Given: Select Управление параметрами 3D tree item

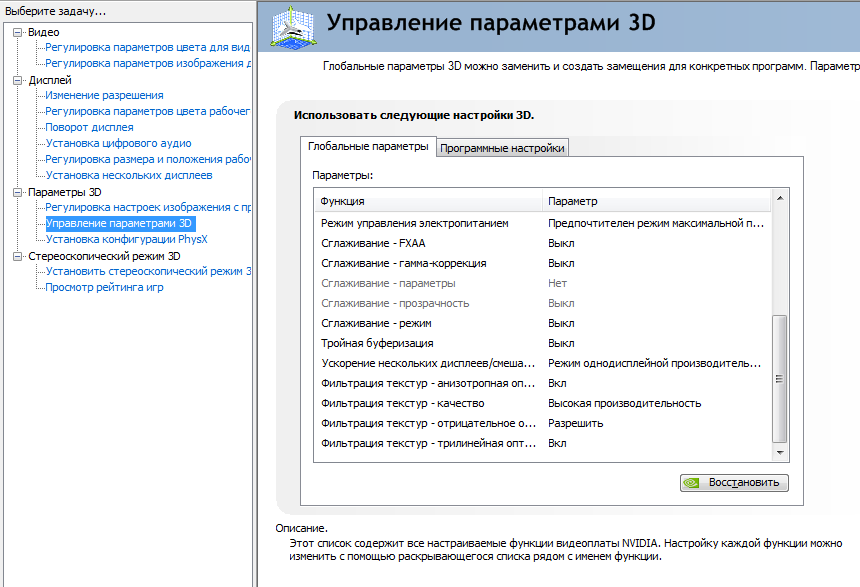Looking at the screenshot, I should coord(120,223).
